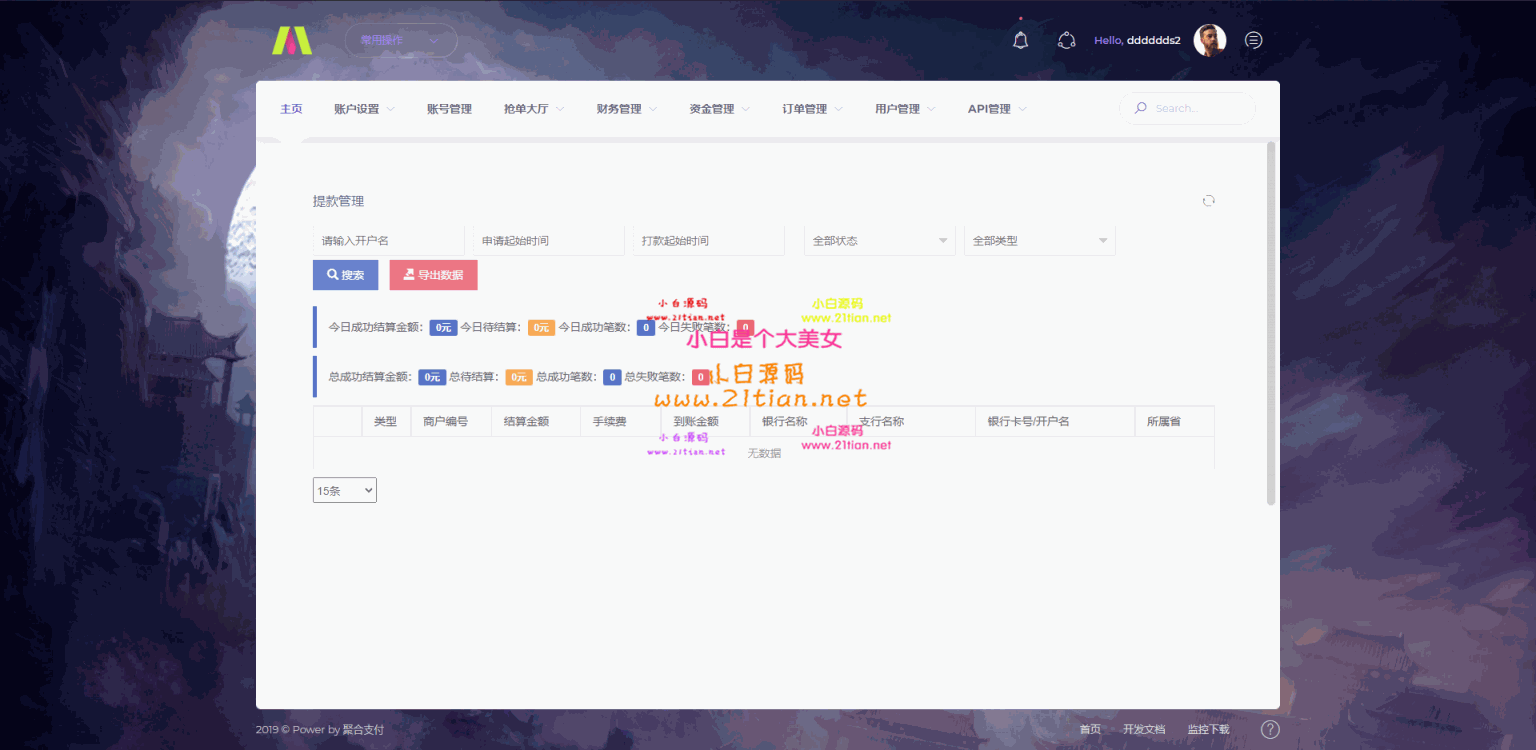1536x750 pixels.
Task: Click the 提款管理 heading
Action: pos(339,201)
